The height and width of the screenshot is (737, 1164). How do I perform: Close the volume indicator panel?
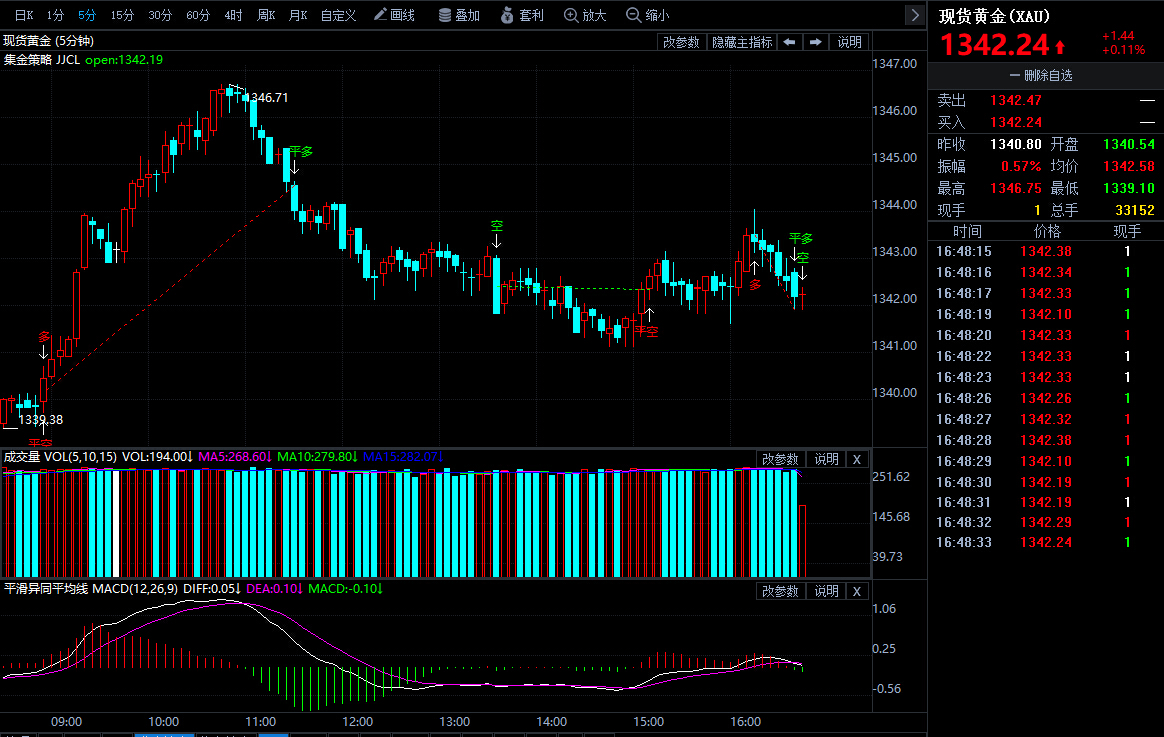[x=857, y=459]
